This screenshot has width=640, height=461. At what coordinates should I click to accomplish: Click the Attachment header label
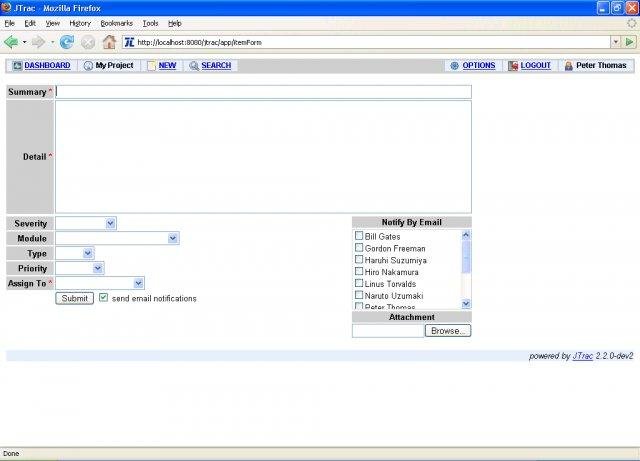[412, 317]
